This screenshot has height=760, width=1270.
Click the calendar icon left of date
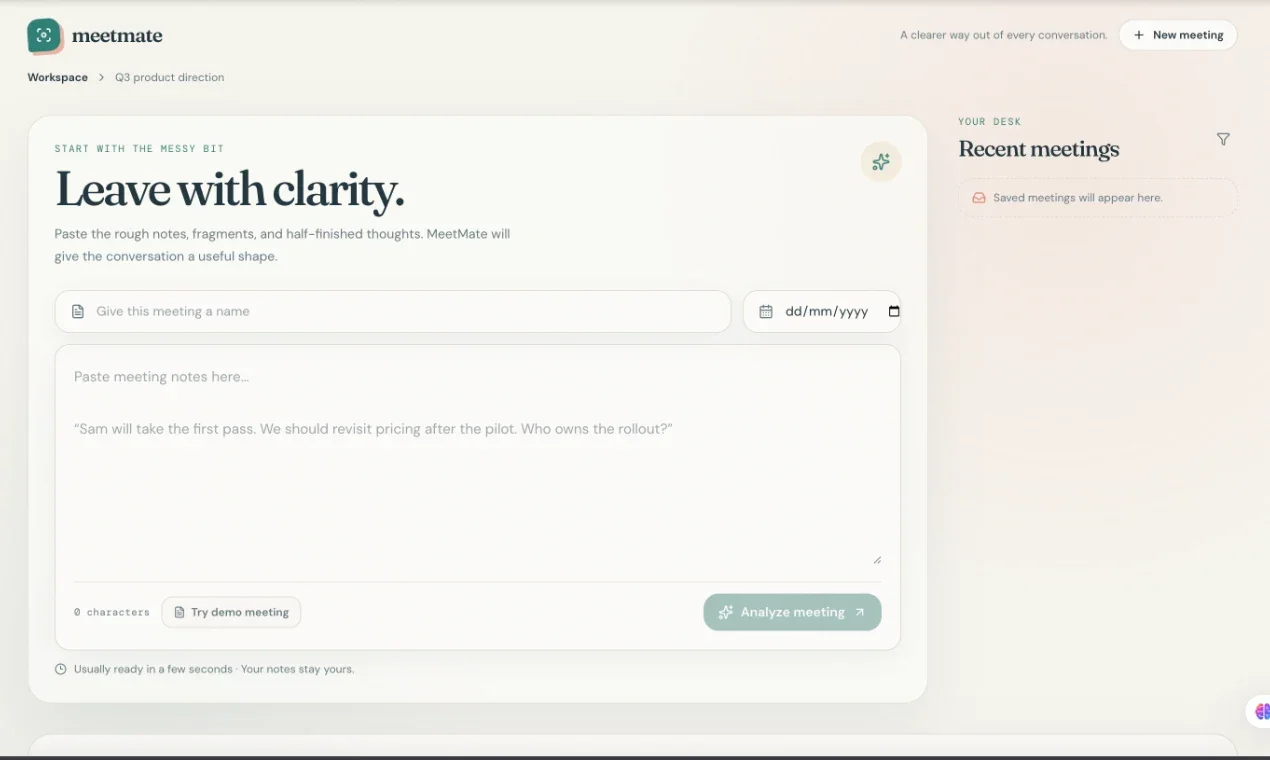click(x=766, y=312)
